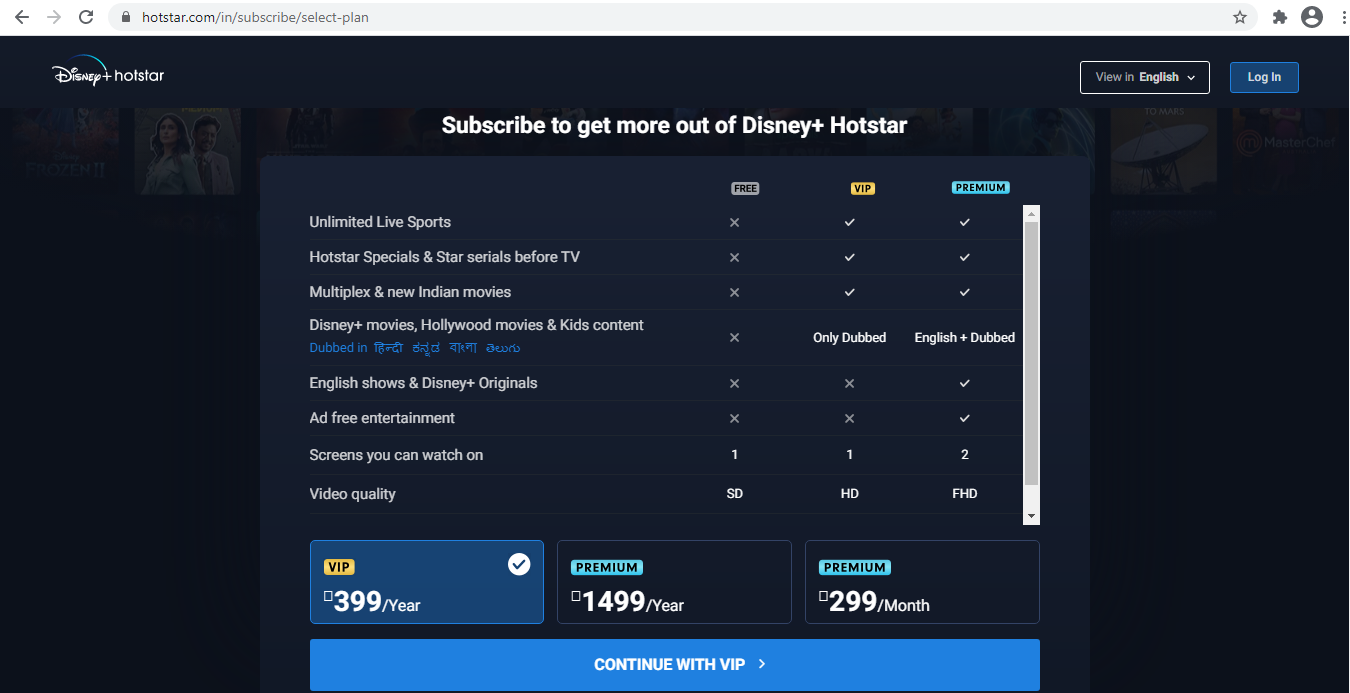Click the 'English + Dubbed' Premium value
This screenshot has width=1350, height=693.
965,338
